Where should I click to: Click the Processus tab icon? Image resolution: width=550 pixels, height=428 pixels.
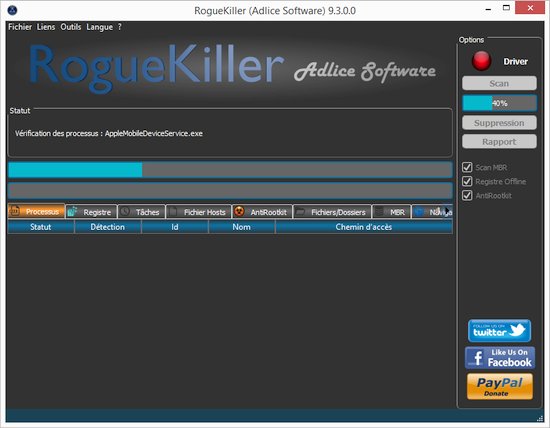(14, 211)
